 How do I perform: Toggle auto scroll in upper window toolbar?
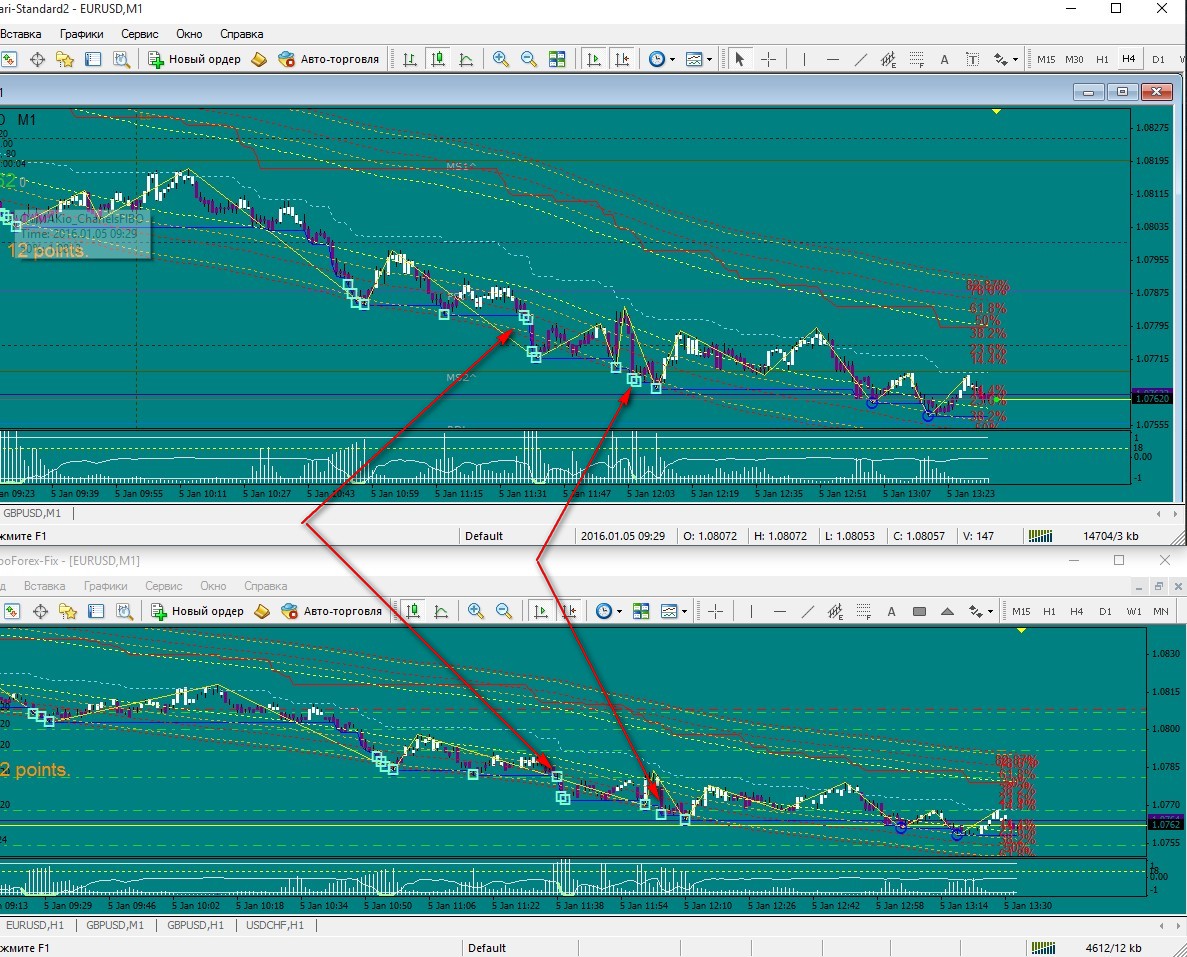(x=594, y=59)
